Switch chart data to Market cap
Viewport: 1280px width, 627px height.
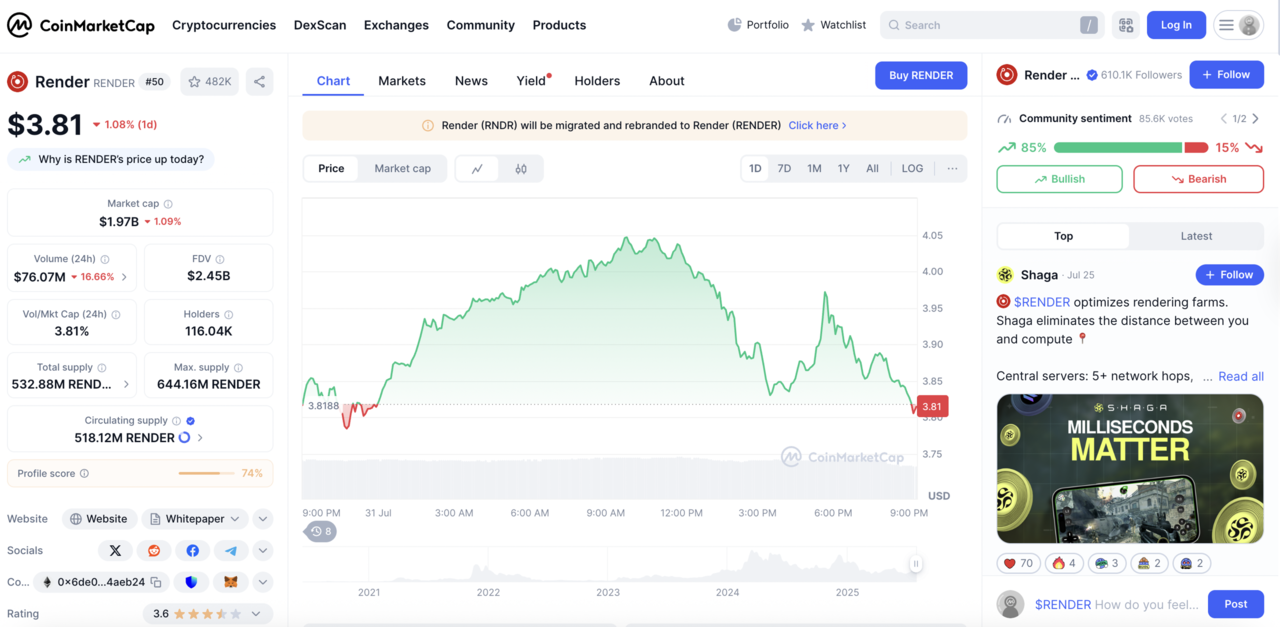coord(402,169)
